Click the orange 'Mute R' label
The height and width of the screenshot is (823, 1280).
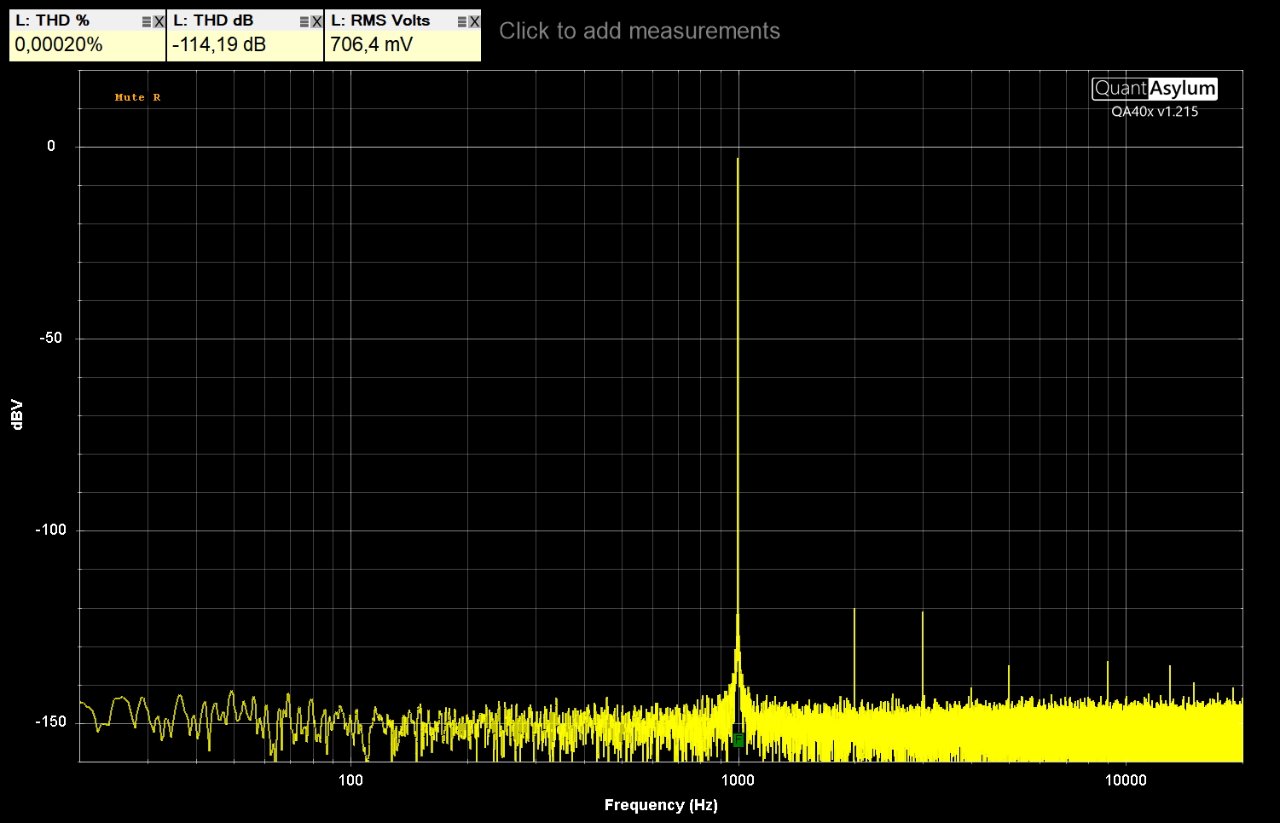(137, 97)
